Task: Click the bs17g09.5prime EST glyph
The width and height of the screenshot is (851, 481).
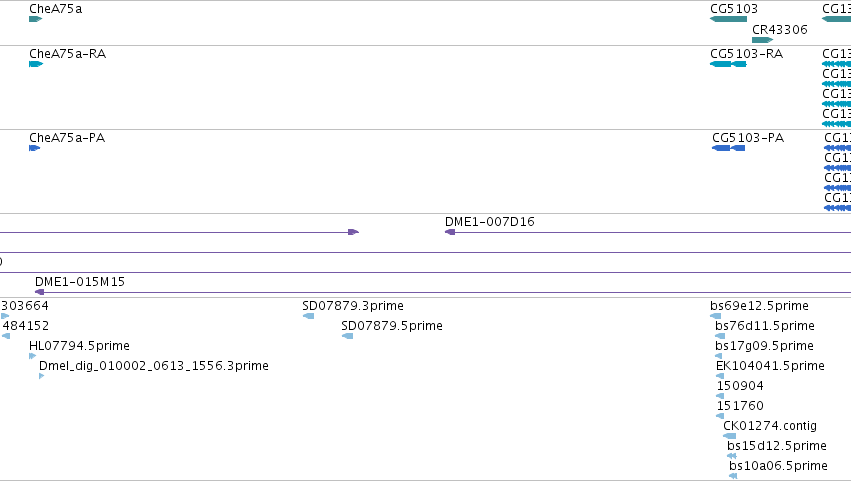Action: pos(719,356)
